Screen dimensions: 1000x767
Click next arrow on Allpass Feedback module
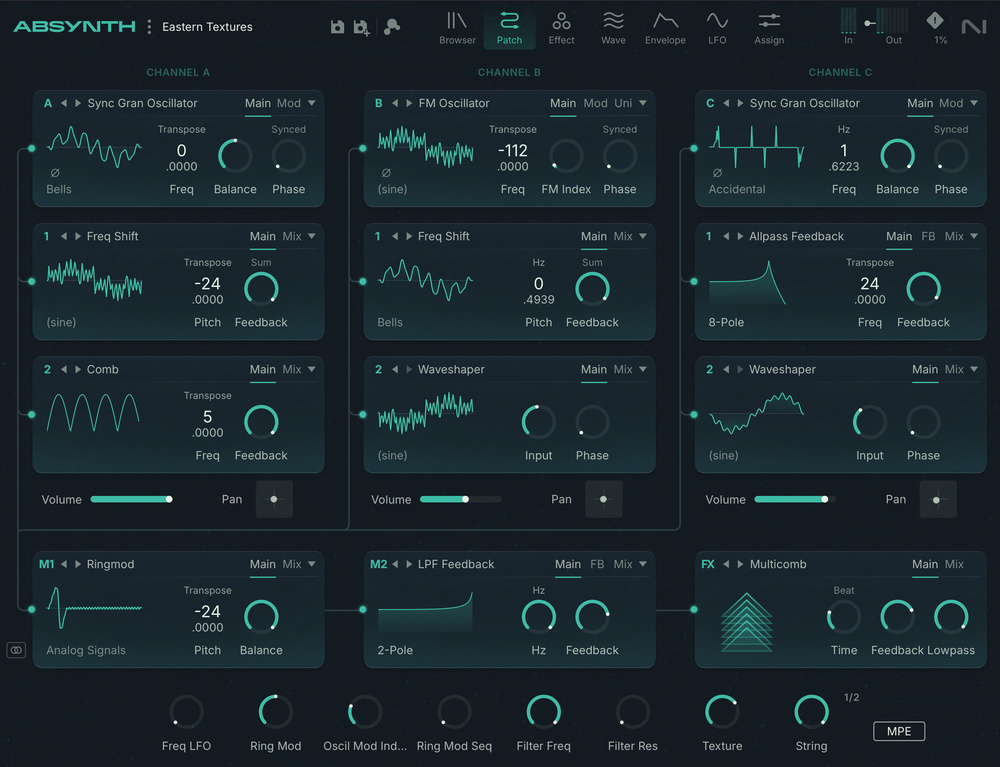click(x=740, y=237)
